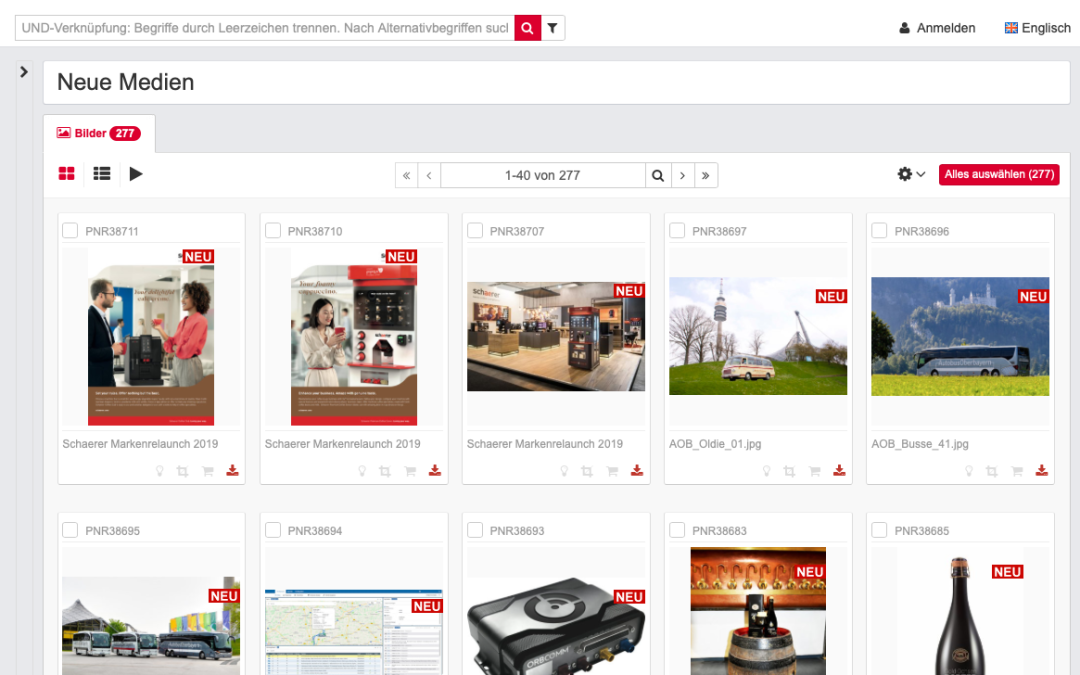Open the Englisch language selector
The width and height of the screenshot is (1080, 675).
(x=1038, y=27)
